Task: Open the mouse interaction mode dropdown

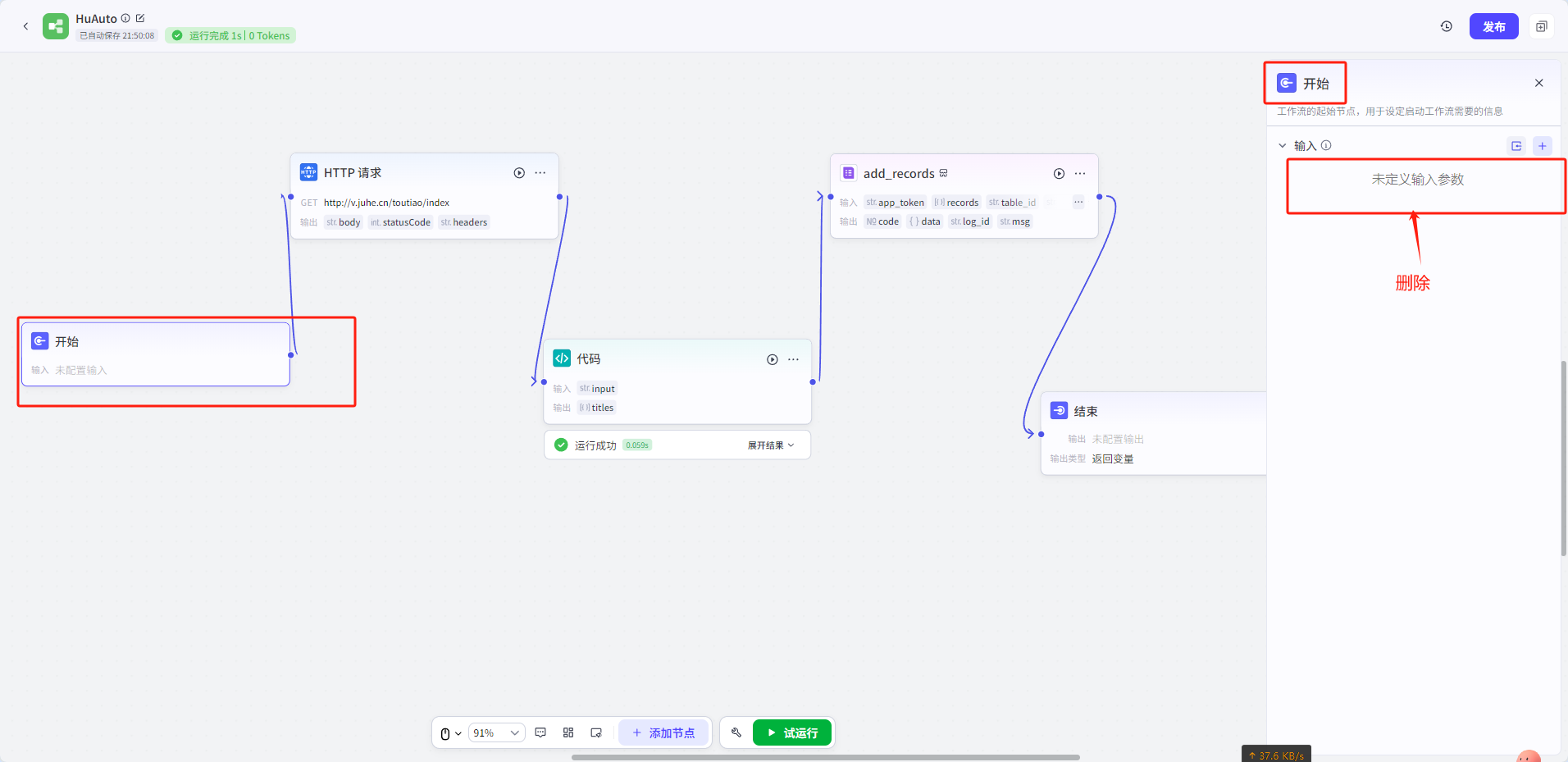Action: (x=450, y=733)
